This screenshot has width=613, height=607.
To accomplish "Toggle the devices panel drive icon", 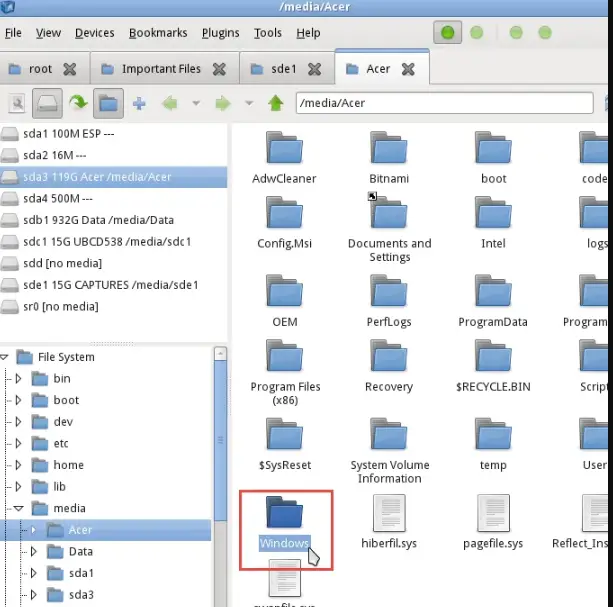I will click(47, 103).
